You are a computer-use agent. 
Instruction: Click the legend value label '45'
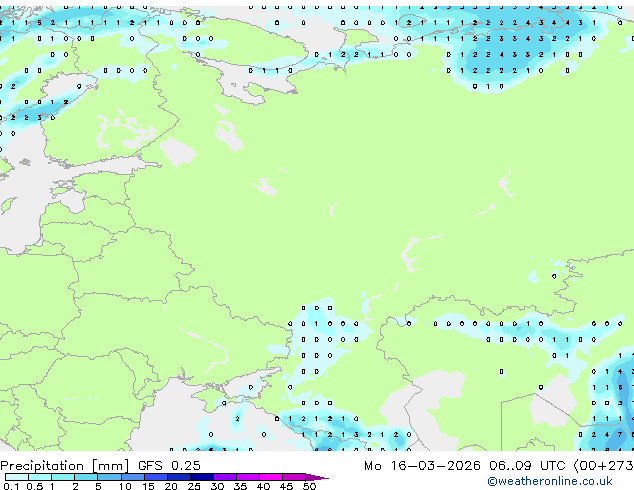coord(286,486)
